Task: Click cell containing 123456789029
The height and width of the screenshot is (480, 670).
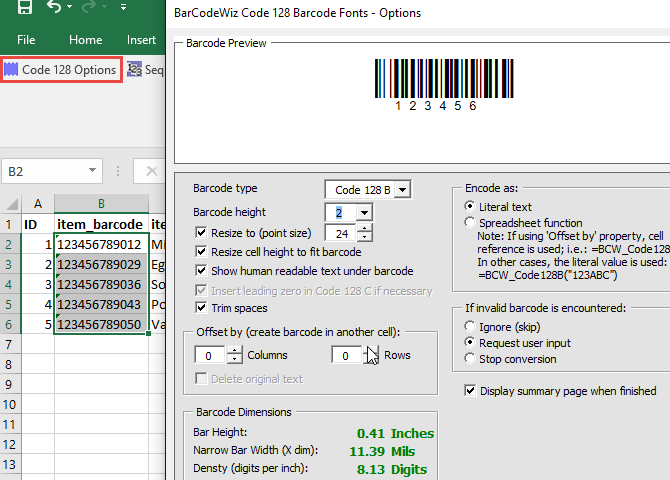Action: (x=101, y=265)
